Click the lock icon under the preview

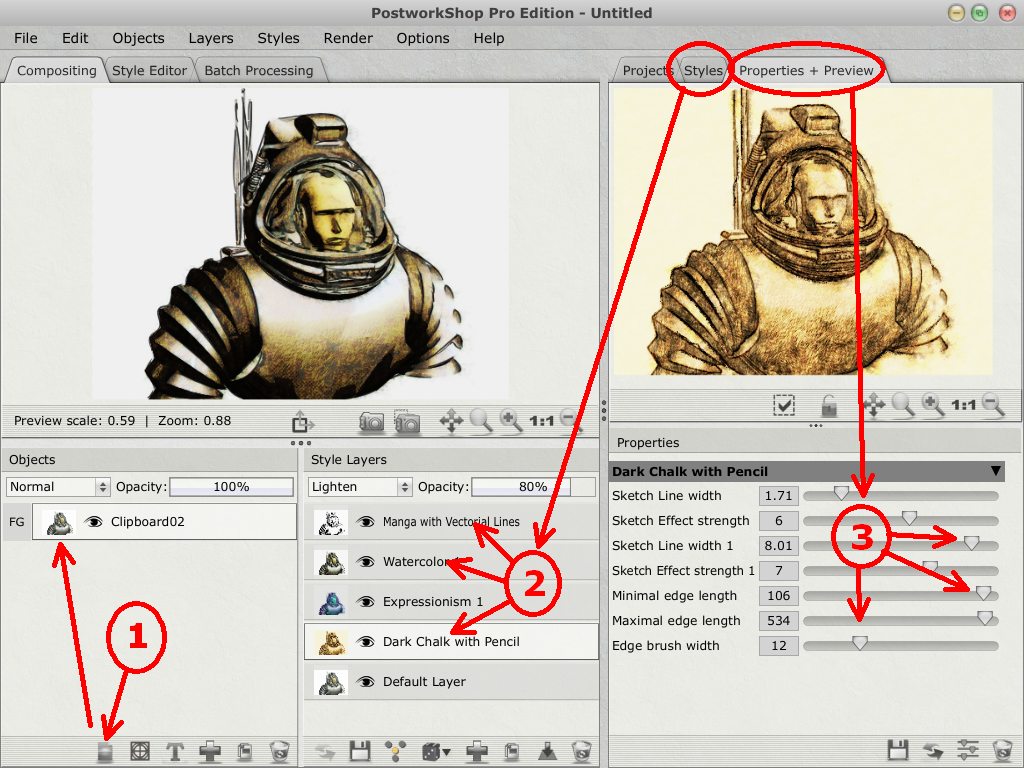click(x=829, y=405)
